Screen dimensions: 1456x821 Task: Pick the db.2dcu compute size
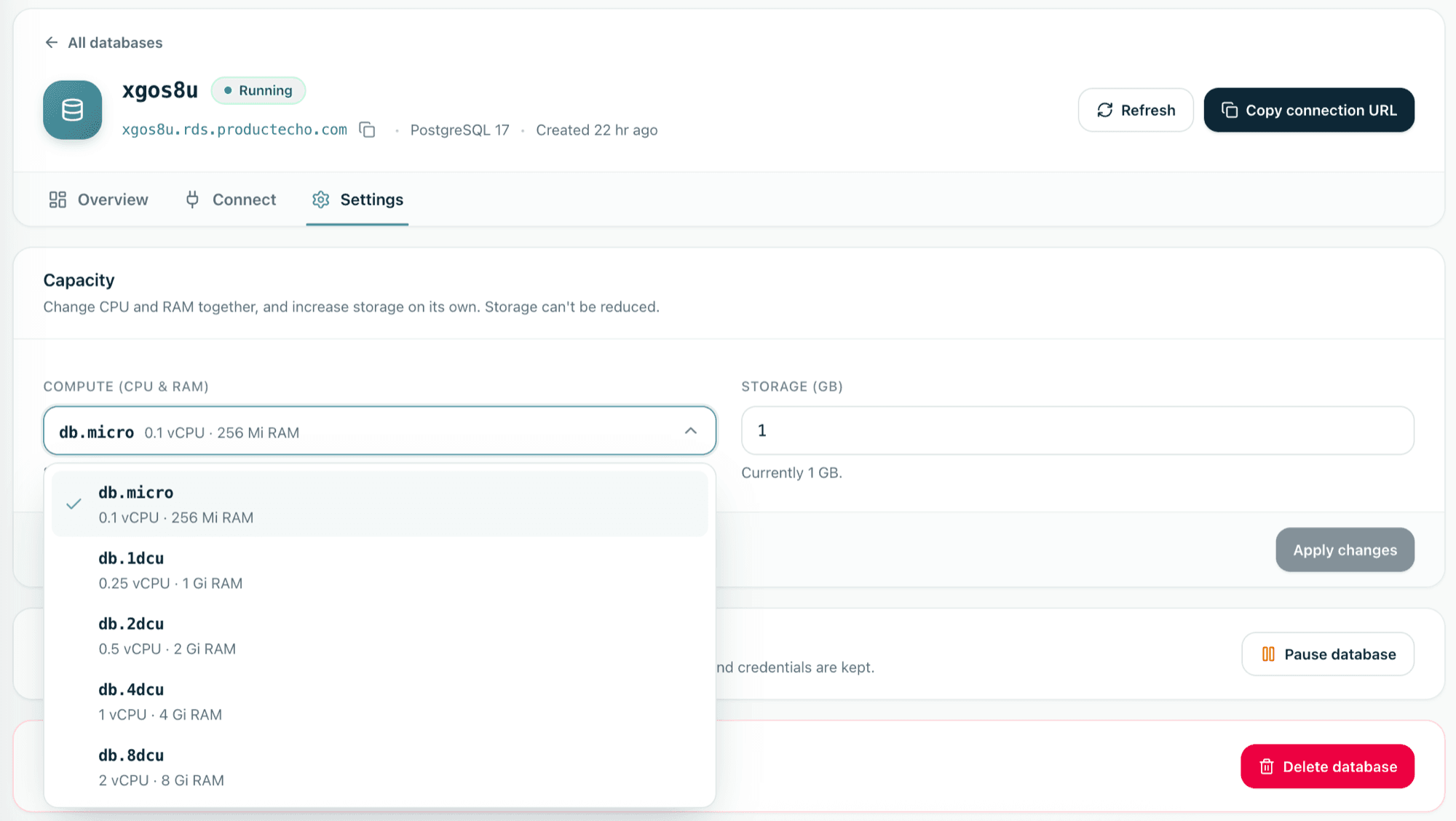tap(379, 635)
